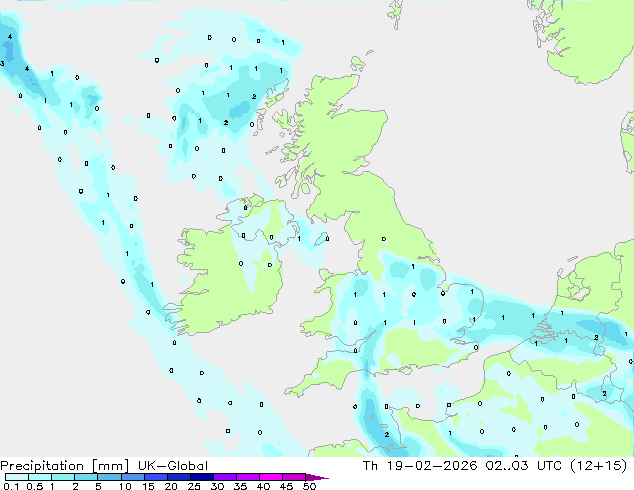634x490 pixels.
Task: Choose the 40–45 mm legend color box
Action: click(x=271, y=477)
